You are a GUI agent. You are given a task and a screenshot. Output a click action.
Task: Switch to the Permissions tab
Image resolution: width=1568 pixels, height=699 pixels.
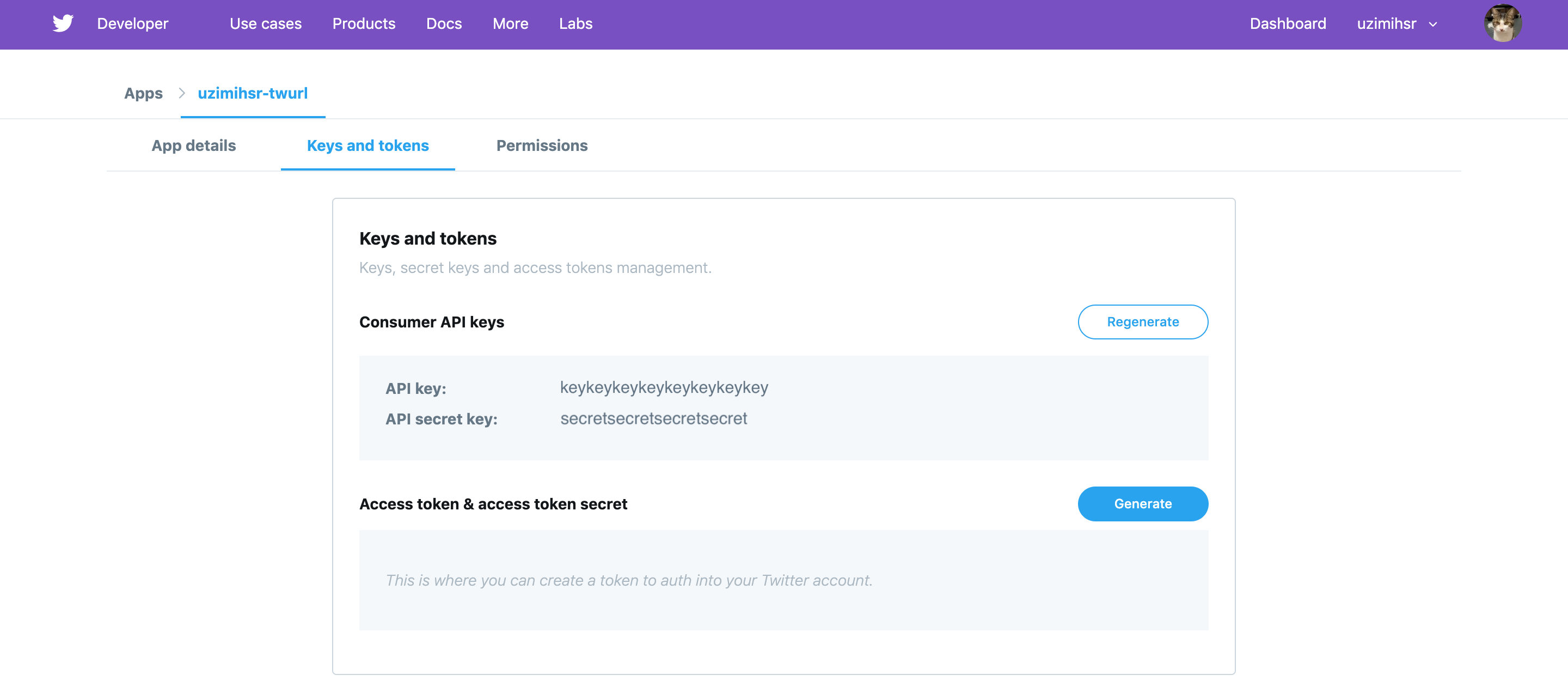(x=542, y=145)
